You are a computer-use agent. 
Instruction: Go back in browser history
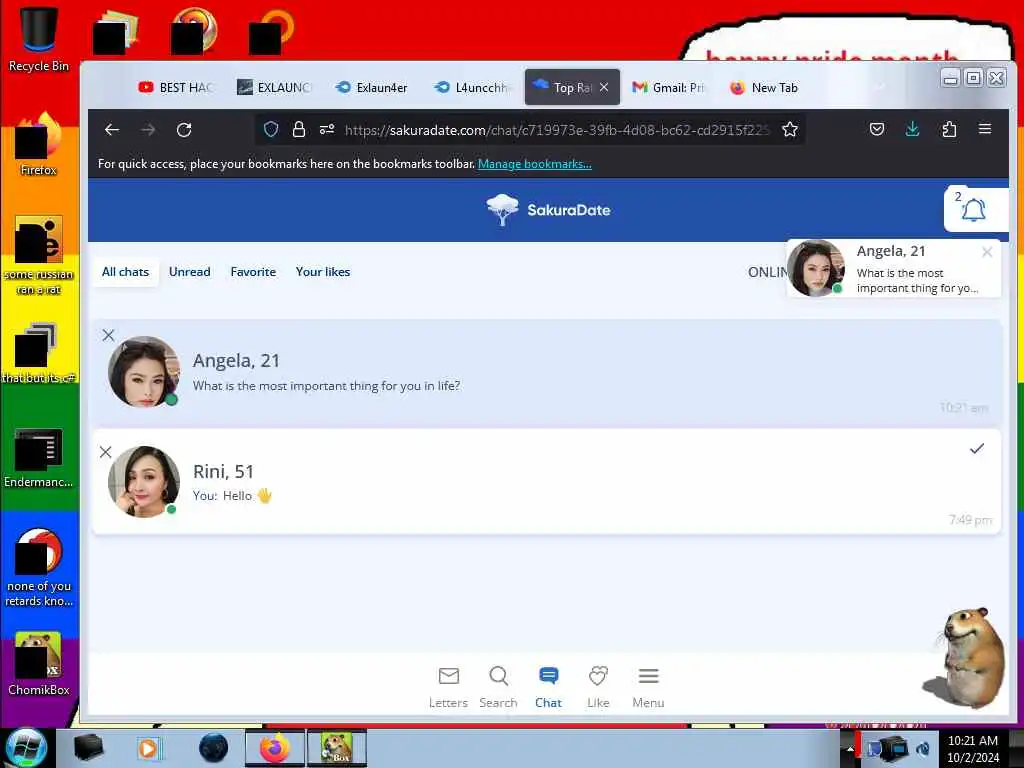112,129
